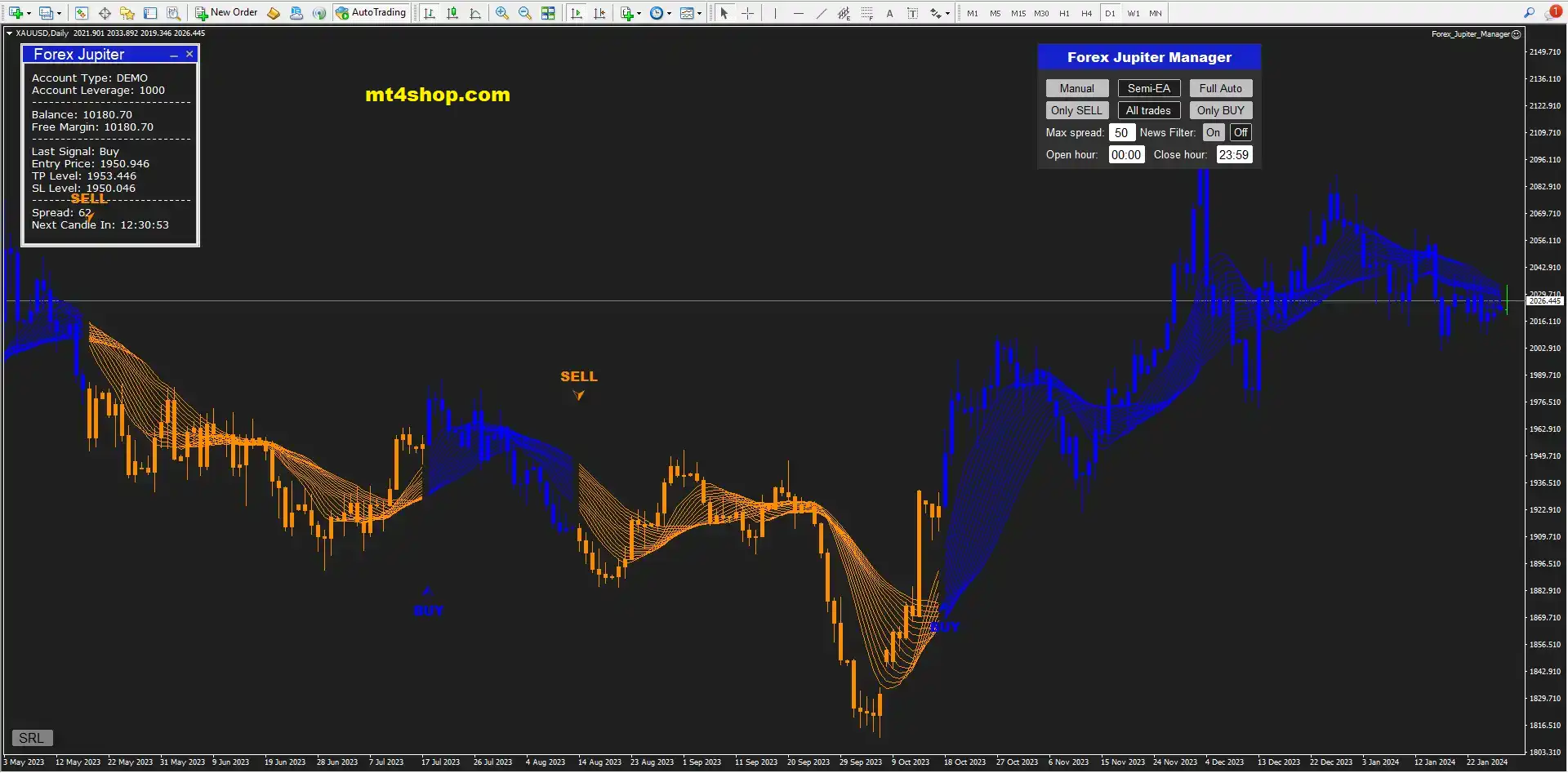Expand the profiles dropdown arrow
The width and height of the screenshot is (1568, 773).
59,13
